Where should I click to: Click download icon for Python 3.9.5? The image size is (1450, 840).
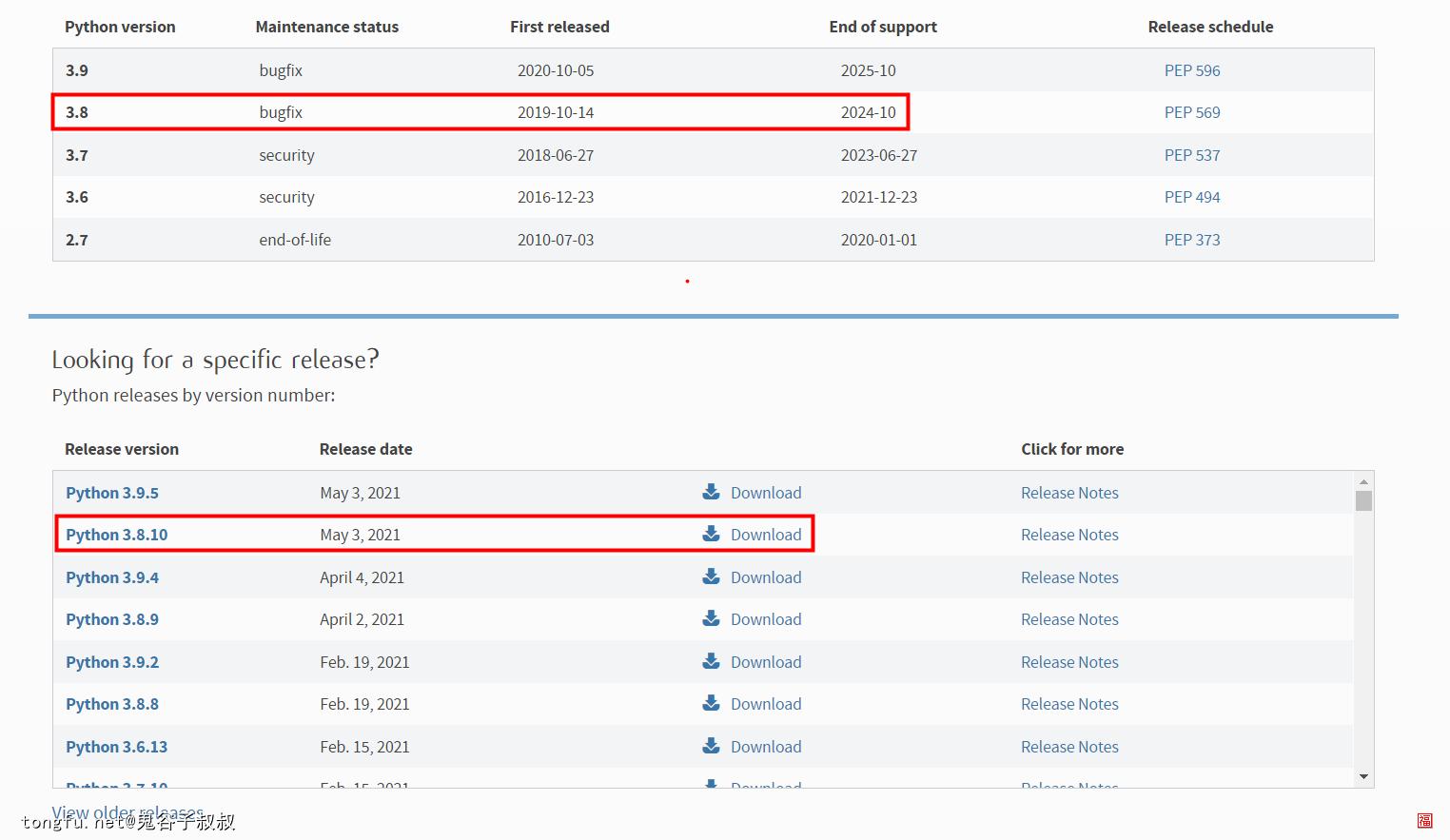point(711,492)
